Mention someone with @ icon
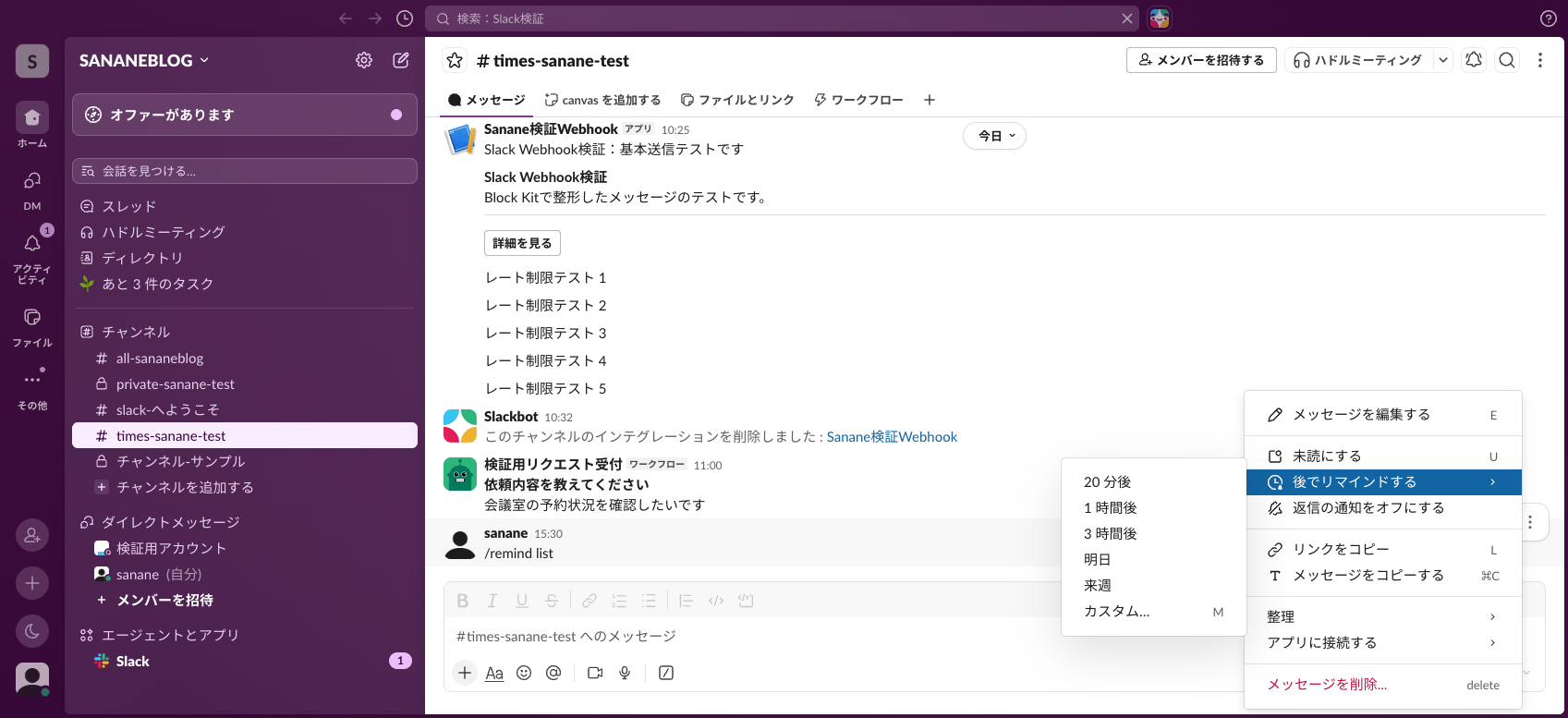Viewport: 1568px width, 718px height. 553,673
